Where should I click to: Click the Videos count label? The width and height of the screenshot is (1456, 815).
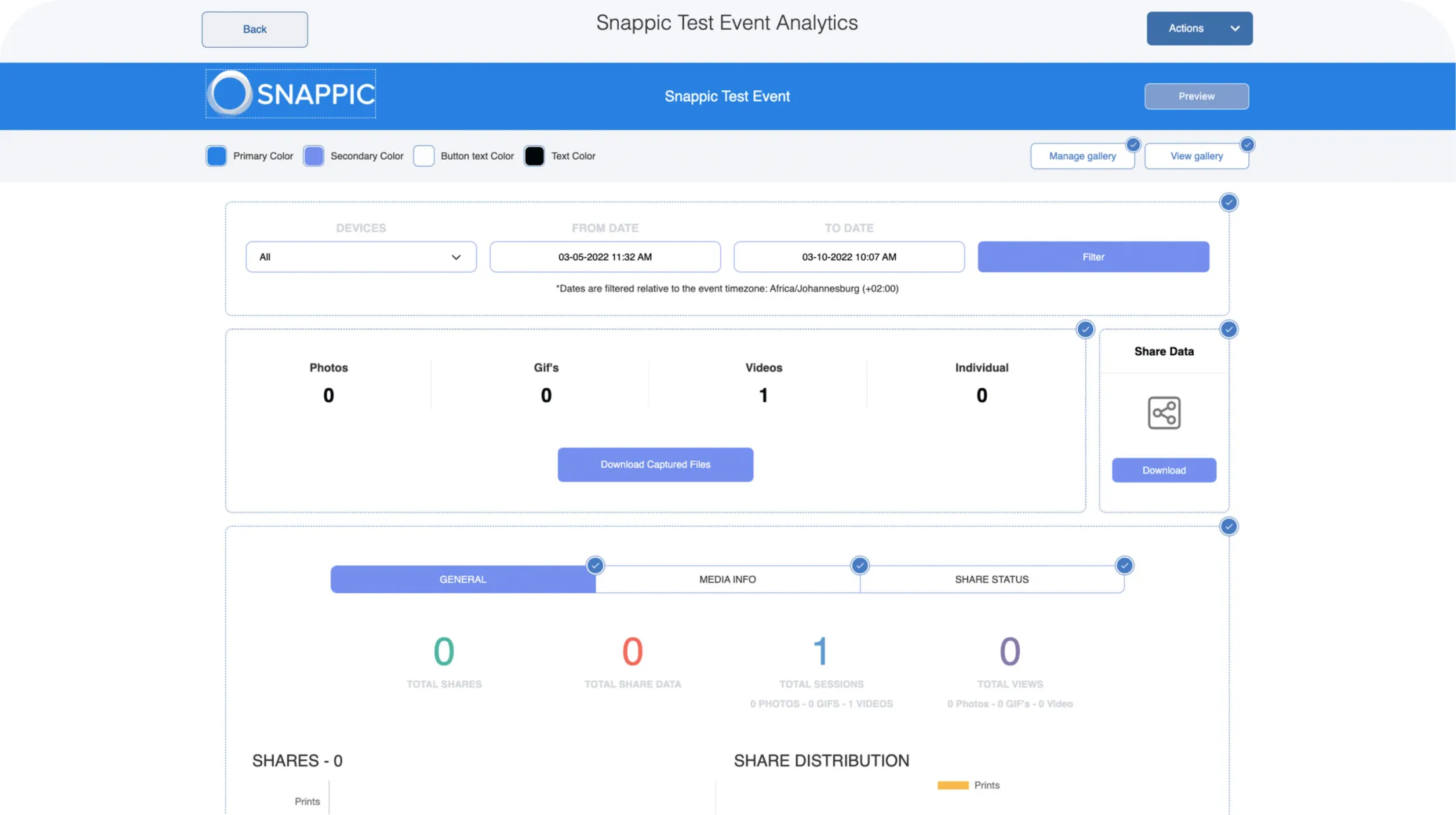point(764,368)
